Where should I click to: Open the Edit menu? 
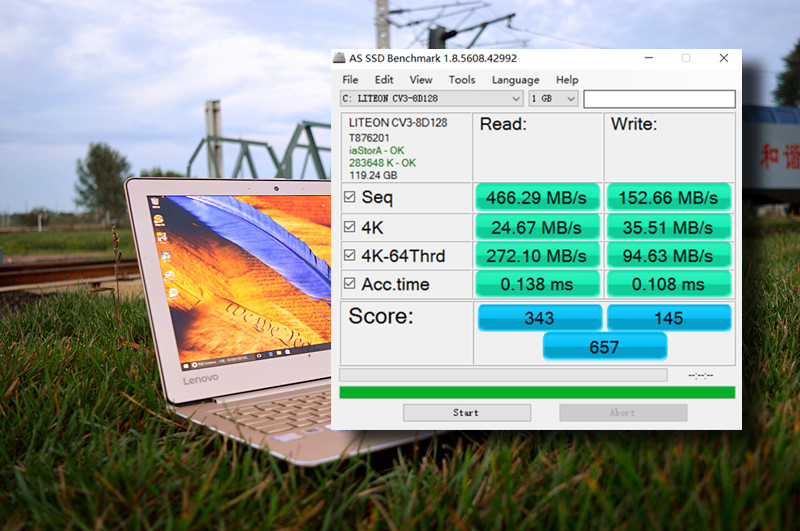384,80
